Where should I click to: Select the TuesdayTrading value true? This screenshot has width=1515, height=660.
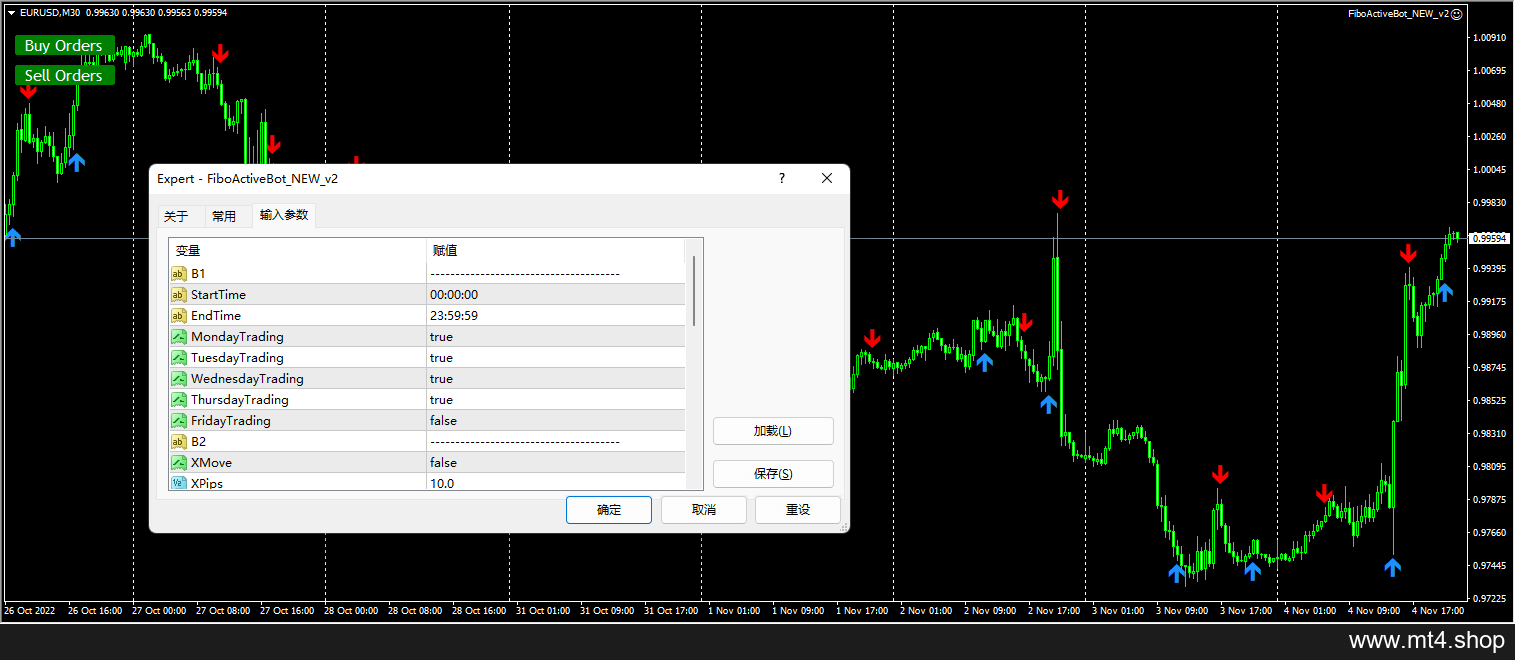coord(441,358)
